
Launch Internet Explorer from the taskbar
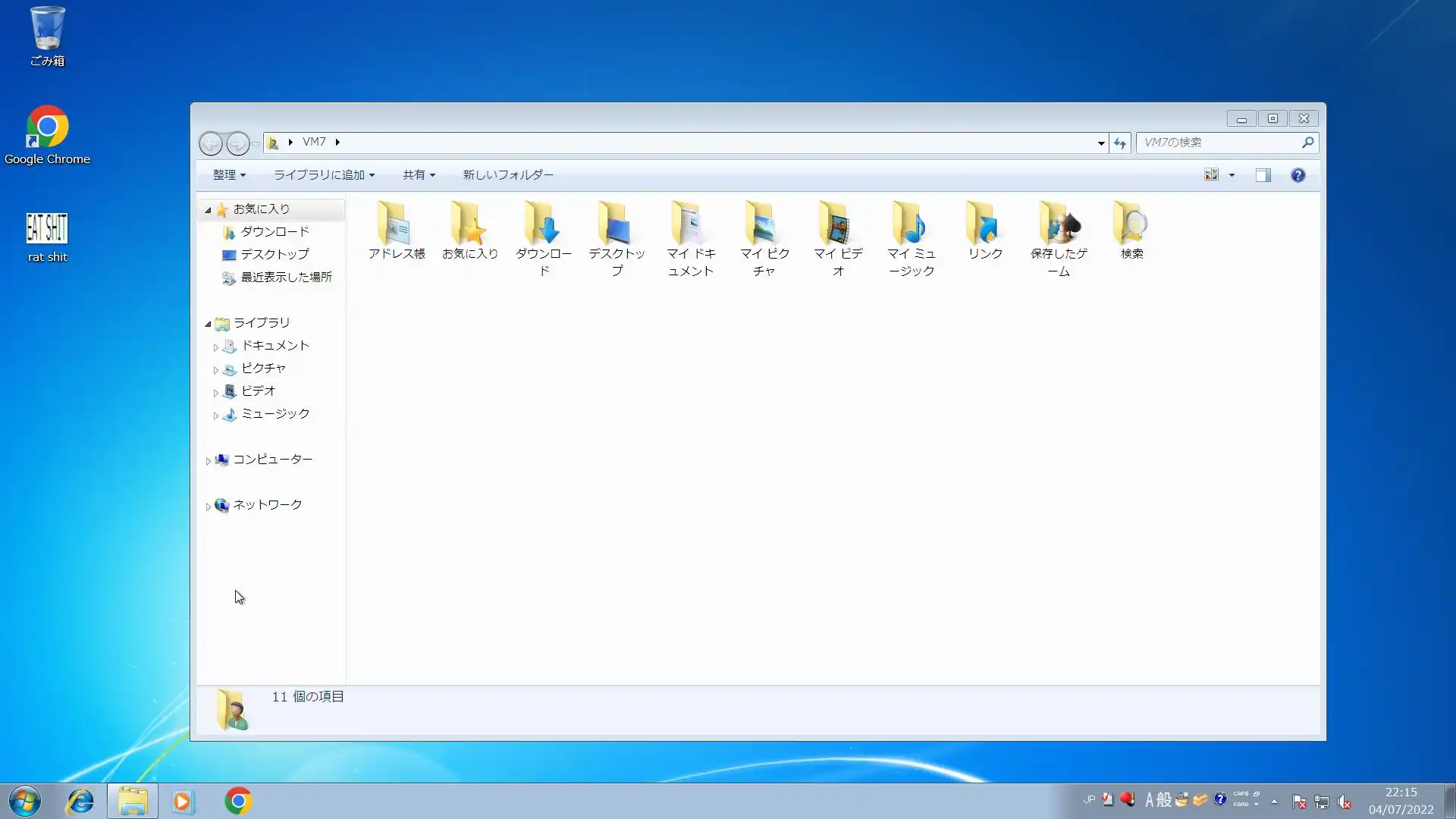point(80,801)
